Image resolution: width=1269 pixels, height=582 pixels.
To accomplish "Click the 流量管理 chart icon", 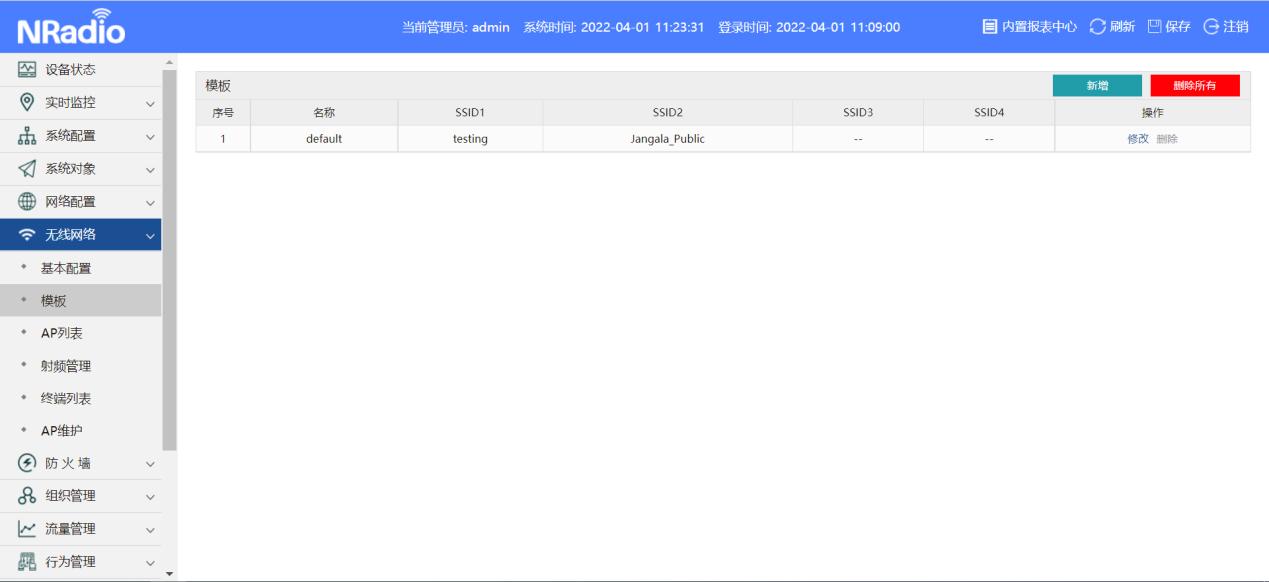I will click(x=28, y=529).
